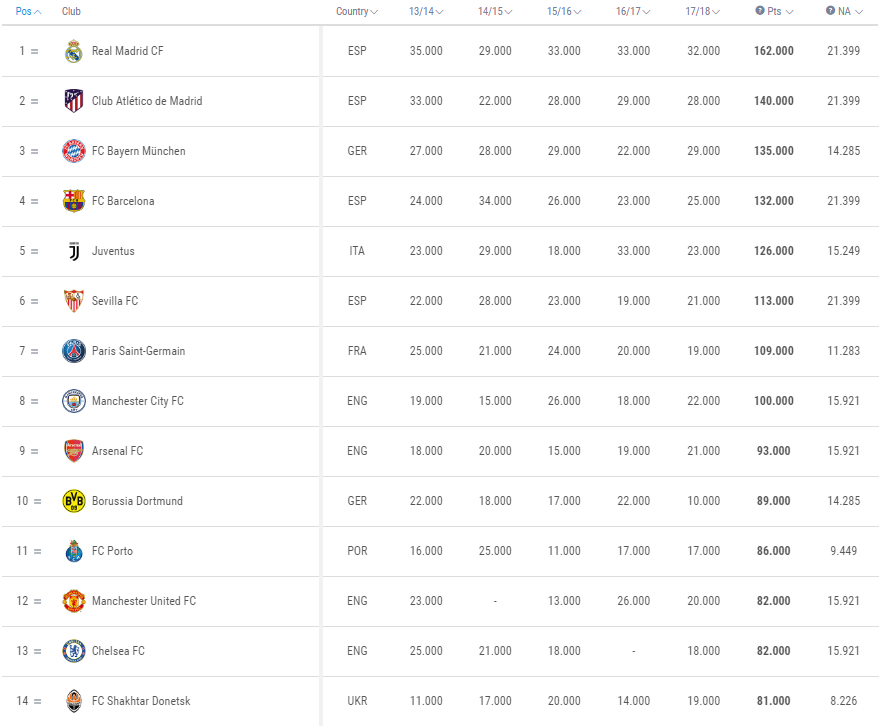Click the Manchester United FC crest
The width and height of the screenshot is (879, 726).
coord(73,601)
